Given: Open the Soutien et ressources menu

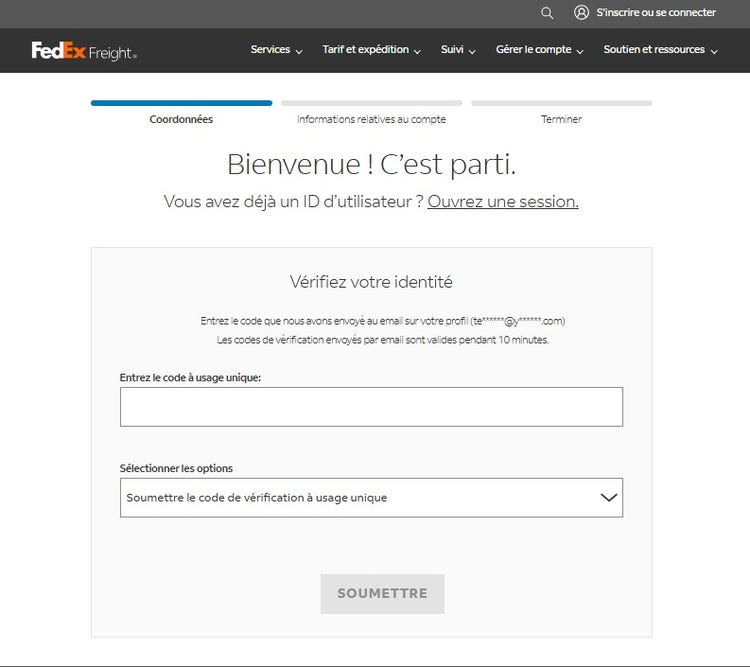Looking at the screenshot, I should point(654,49).
